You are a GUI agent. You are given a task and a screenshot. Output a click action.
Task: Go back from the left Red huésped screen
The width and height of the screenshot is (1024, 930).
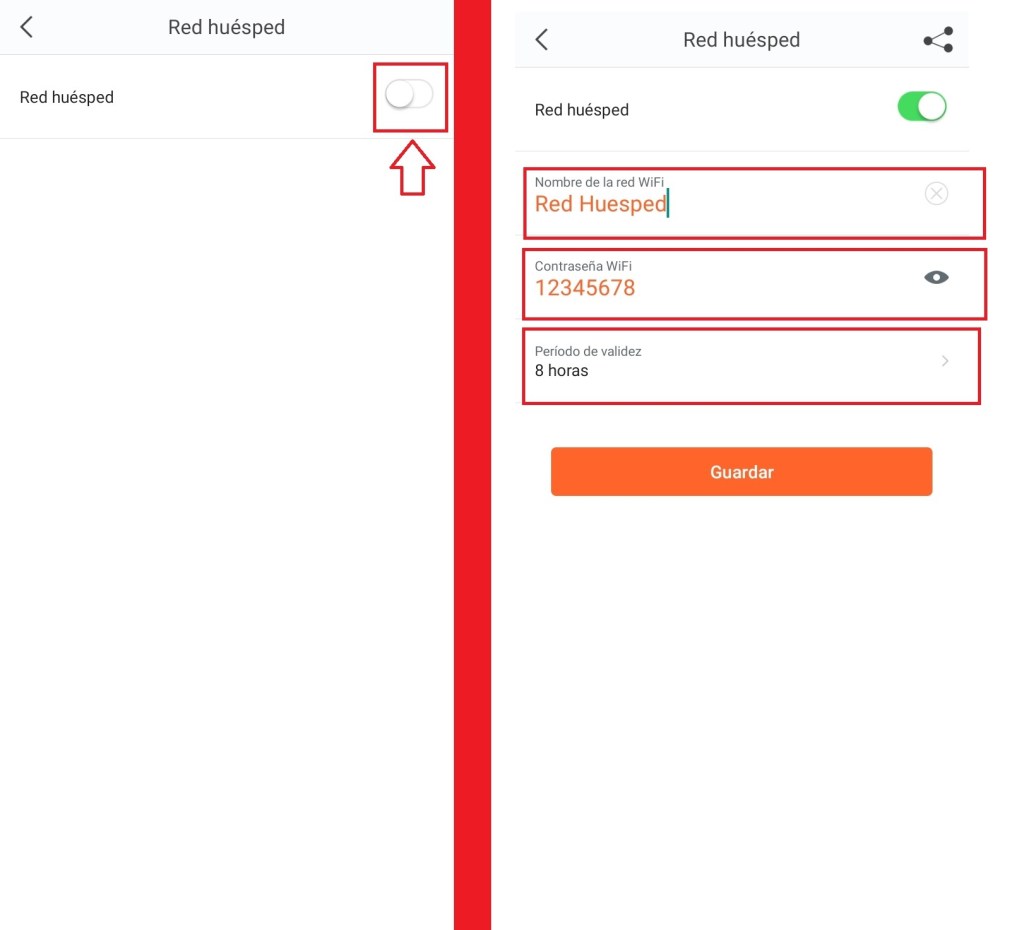(26, 27)
